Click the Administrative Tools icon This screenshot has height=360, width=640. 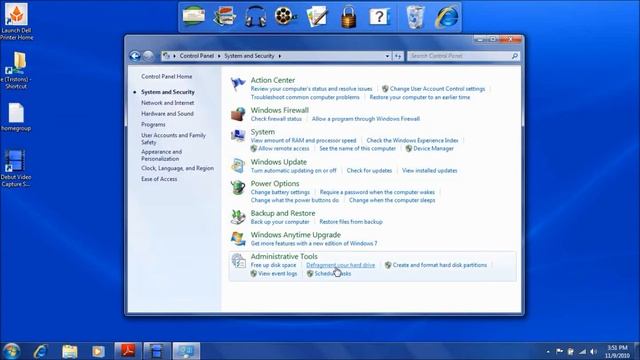[x=238, y=260]
